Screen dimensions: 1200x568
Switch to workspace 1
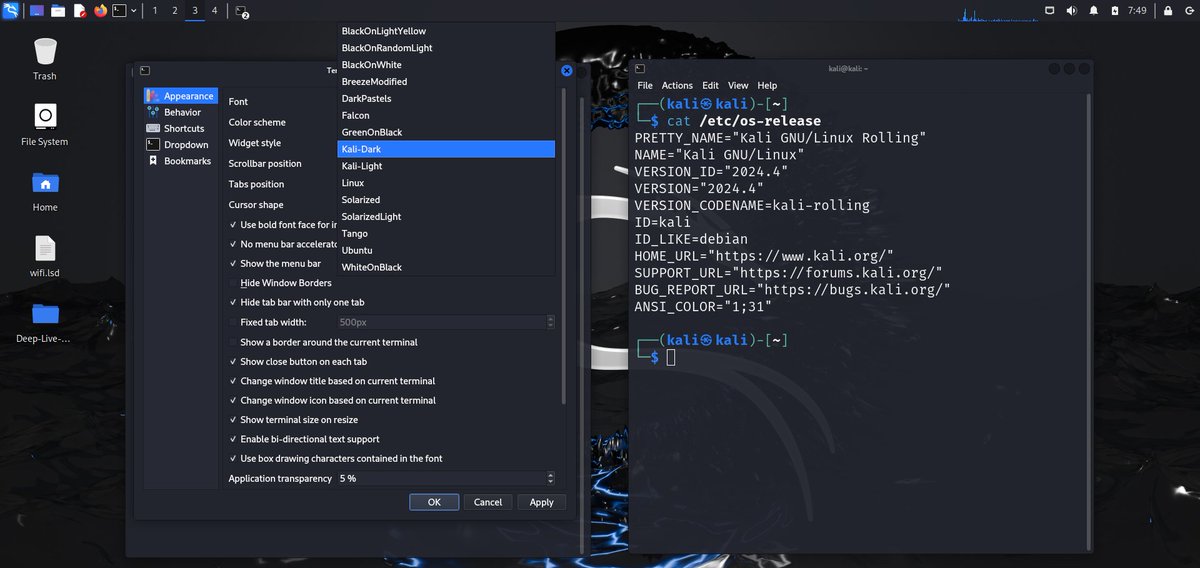pyautogui.click(x=155, y=10)
